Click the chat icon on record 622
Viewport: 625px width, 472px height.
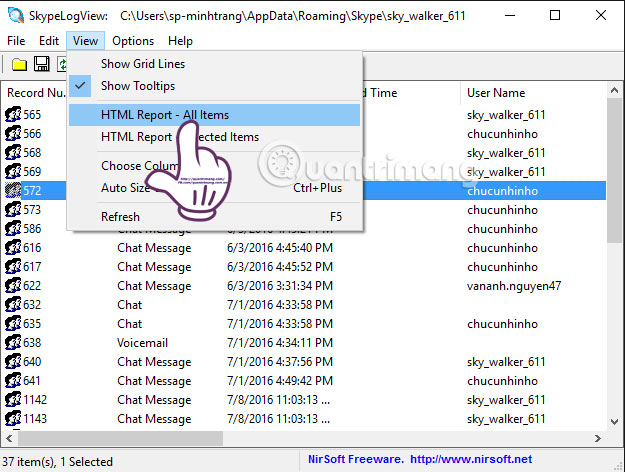click(13, 285)
